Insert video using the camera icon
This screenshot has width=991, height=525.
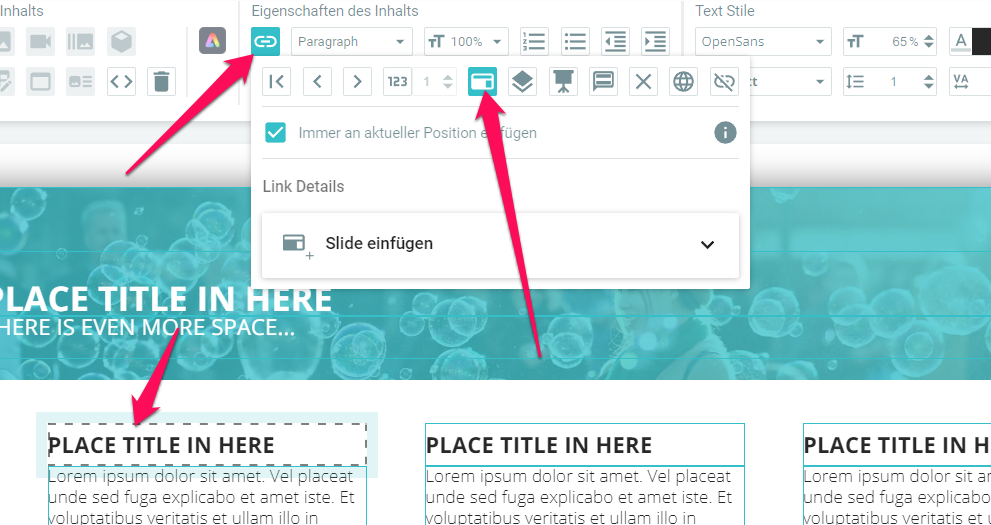(40, 42)
